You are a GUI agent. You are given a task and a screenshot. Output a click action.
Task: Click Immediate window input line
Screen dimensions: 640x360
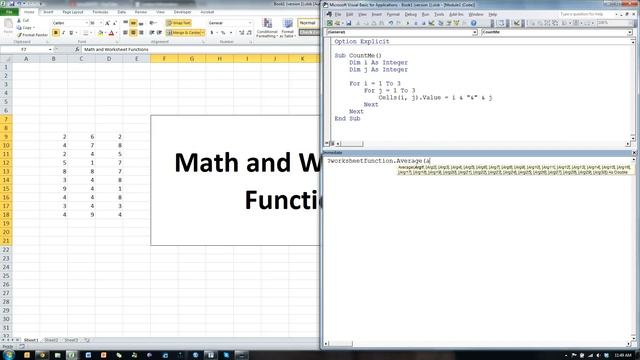tap(378, 161)
